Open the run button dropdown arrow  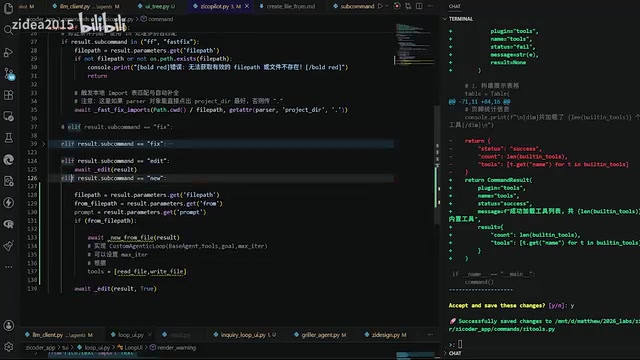point(387,6)
